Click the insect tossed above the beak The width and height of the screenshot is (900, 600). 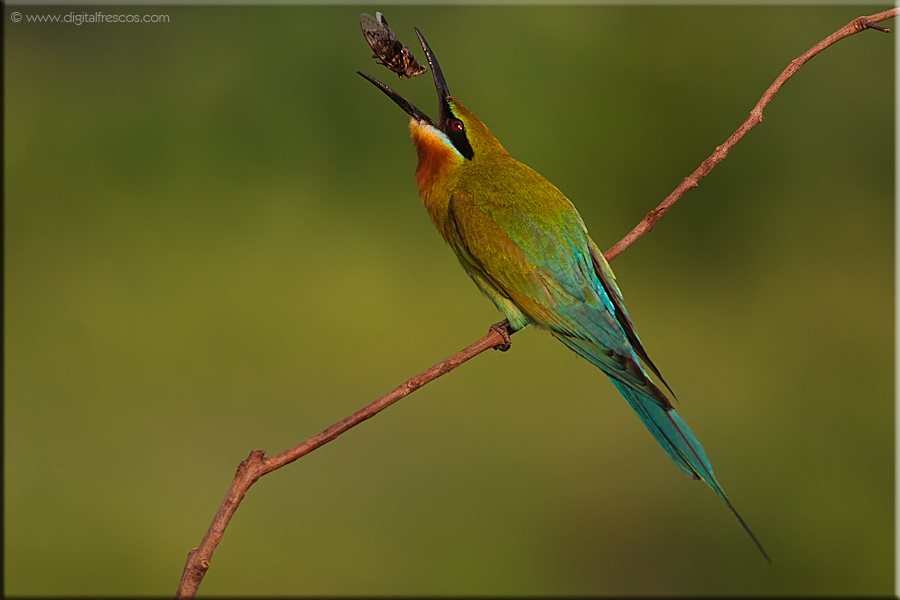390,47
